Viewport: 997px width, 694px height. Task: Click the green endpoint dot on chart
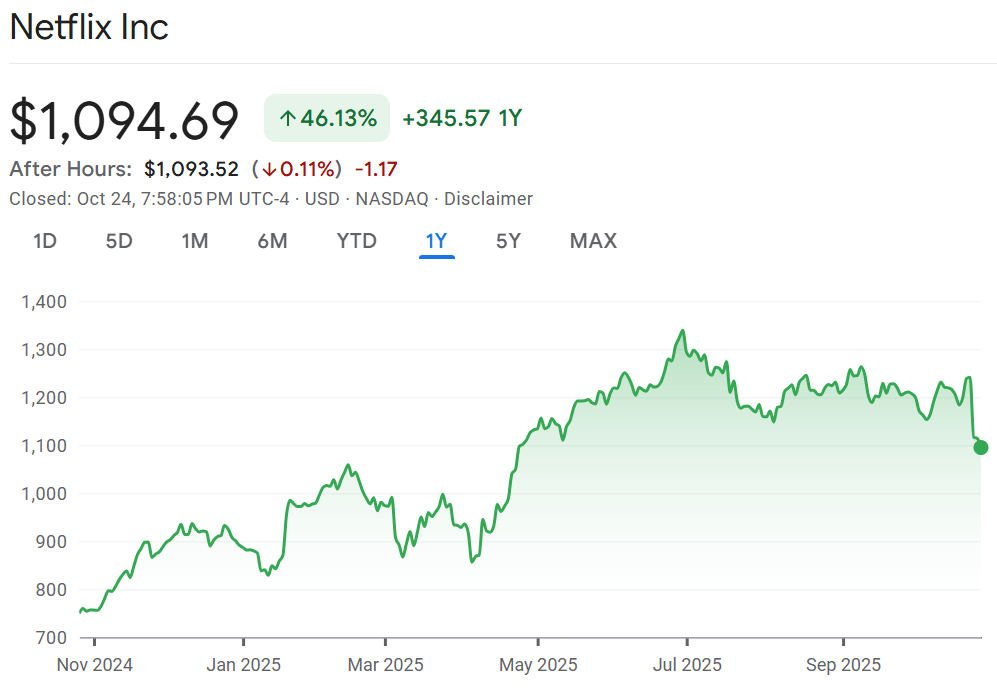point(980,448)
